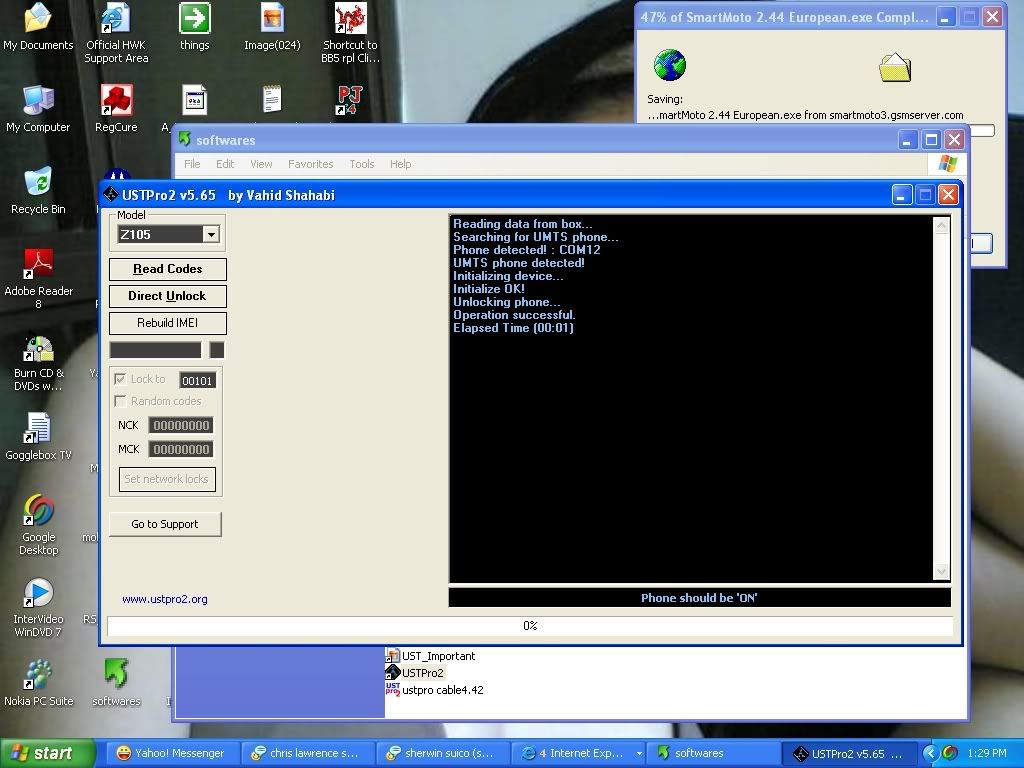Toggle the 'Lock to' checkbox
Image resolution: width=1024 pixels, height=768 pixels.
[120, 379]
